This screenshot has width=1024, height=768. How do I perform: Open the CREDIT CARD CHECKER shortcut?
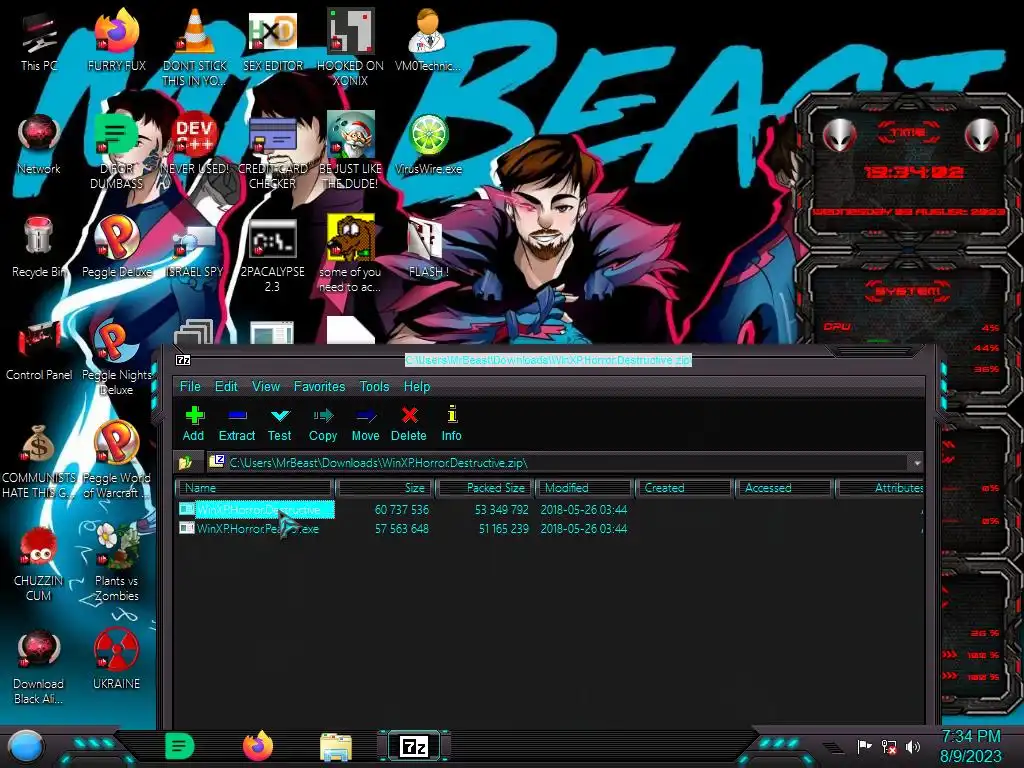tap(273, 152)
